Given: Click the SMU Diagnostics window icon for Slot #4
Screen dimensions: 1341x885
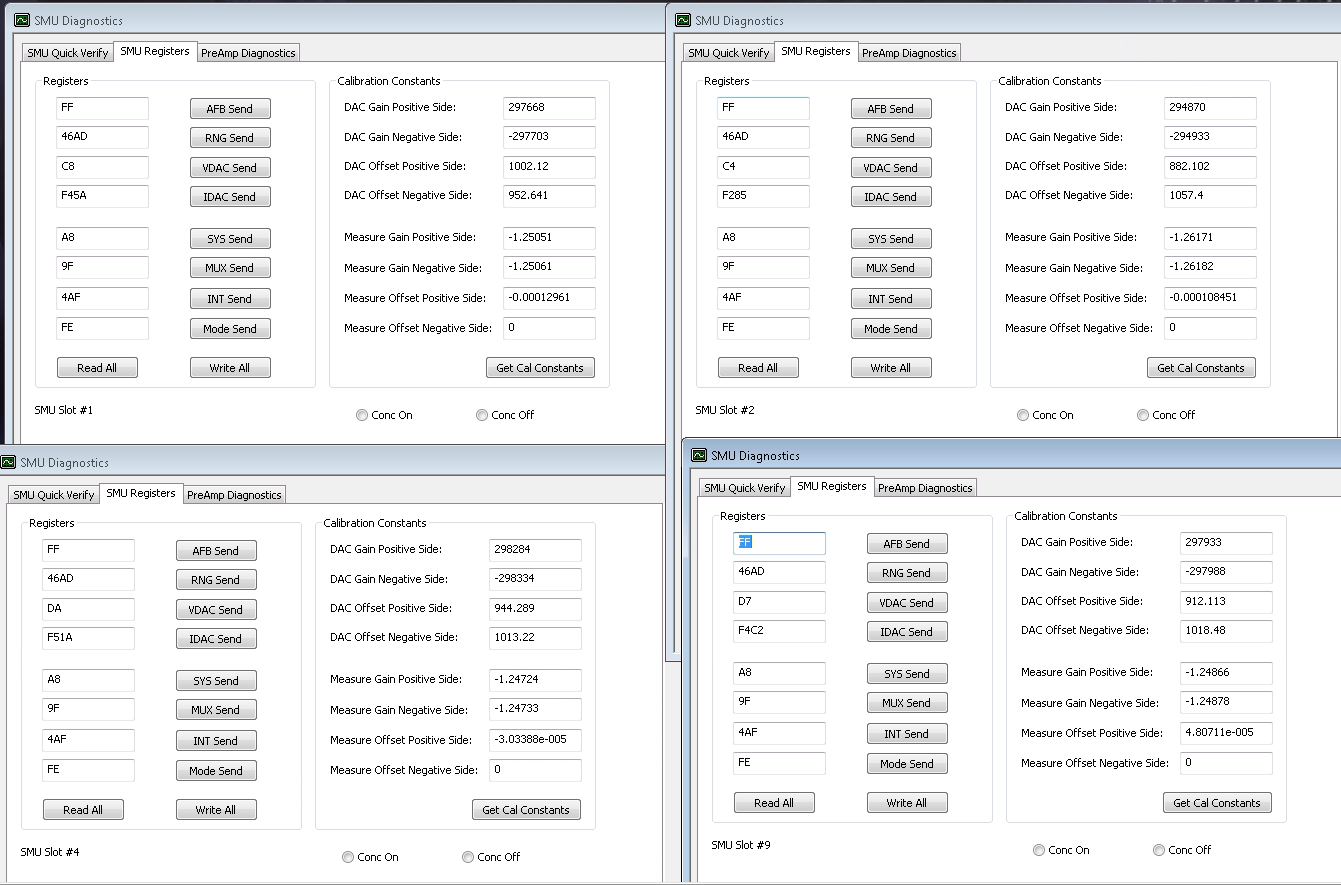Looking at the screenshot, I should pos(8,462).
